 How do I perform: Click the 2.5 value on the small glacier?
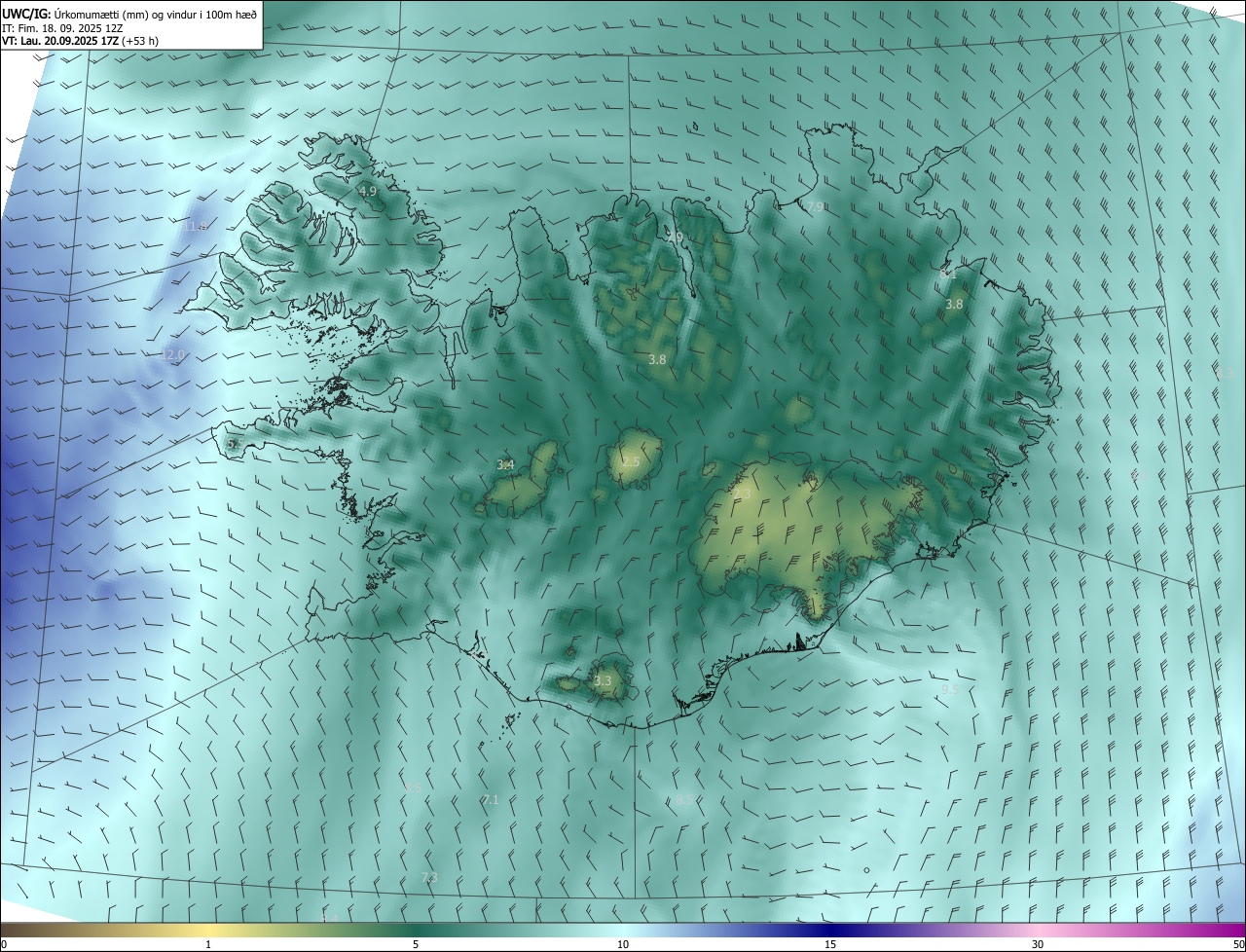coord(631,461)
